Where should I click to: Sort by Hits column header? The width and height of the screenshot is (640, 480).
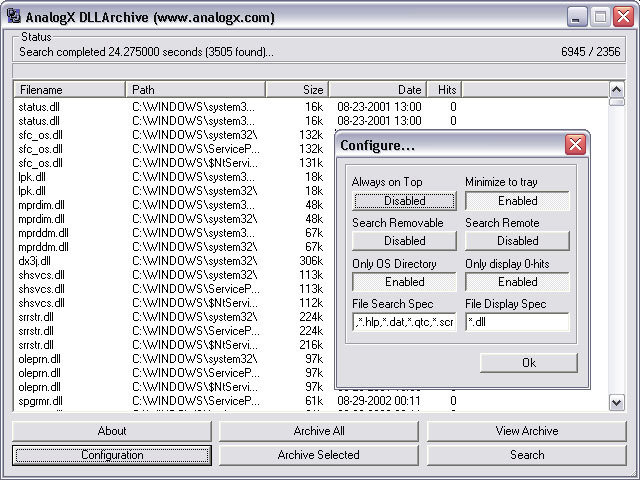[x=444, y=89]
